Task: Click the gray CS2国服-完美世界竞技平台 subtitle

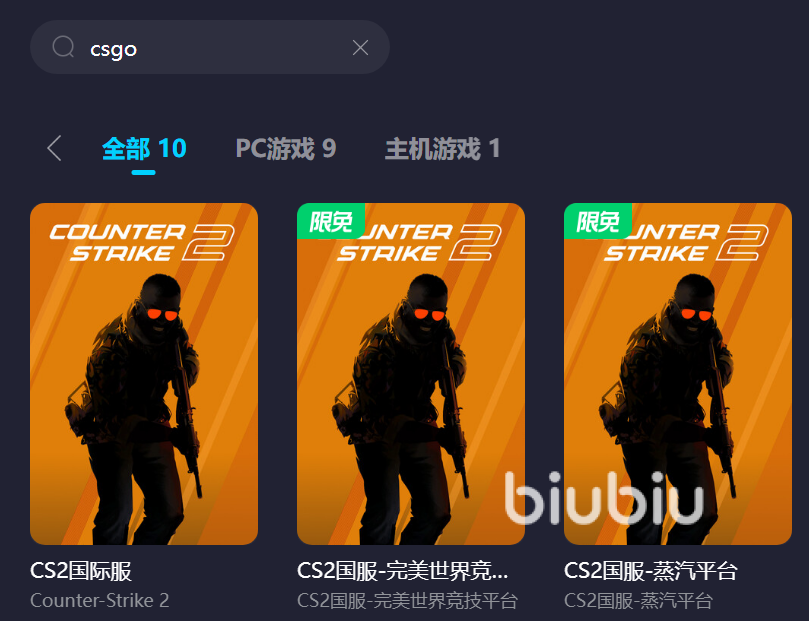Action: point(407,600)
